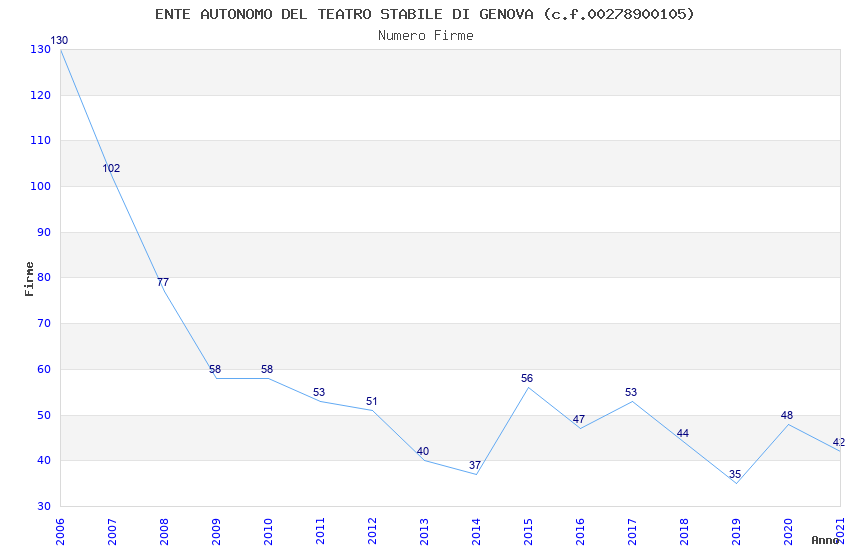The height and width of the screenshot is (550, 850).
Task: Click the 100 y-axis tick label
Action: tap(41, 186)
